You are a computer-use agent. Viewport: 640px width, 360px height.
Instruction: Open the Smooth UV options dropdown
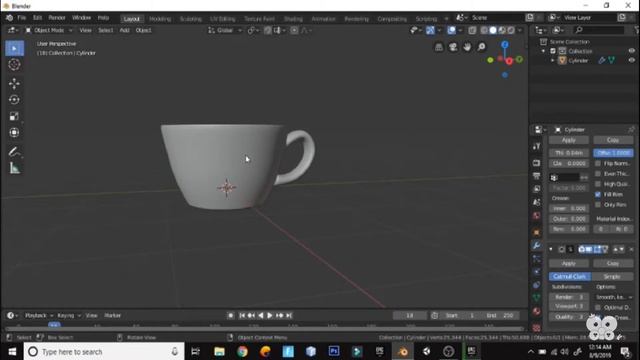[614, 297]
